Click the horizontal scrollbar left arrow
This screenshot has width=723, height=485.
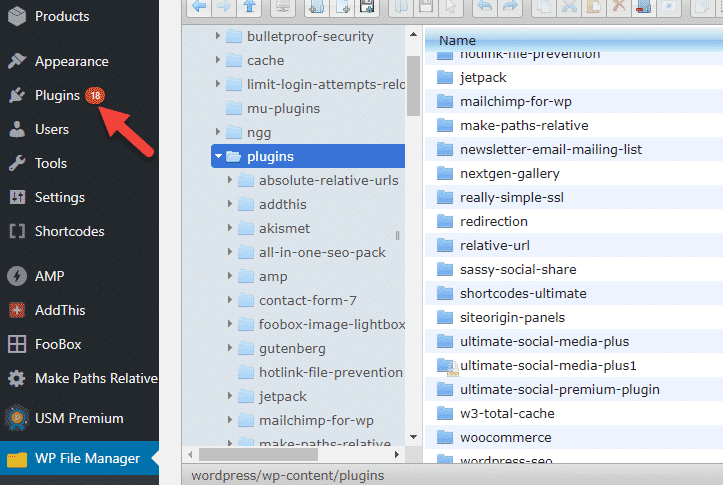point(190,455)
